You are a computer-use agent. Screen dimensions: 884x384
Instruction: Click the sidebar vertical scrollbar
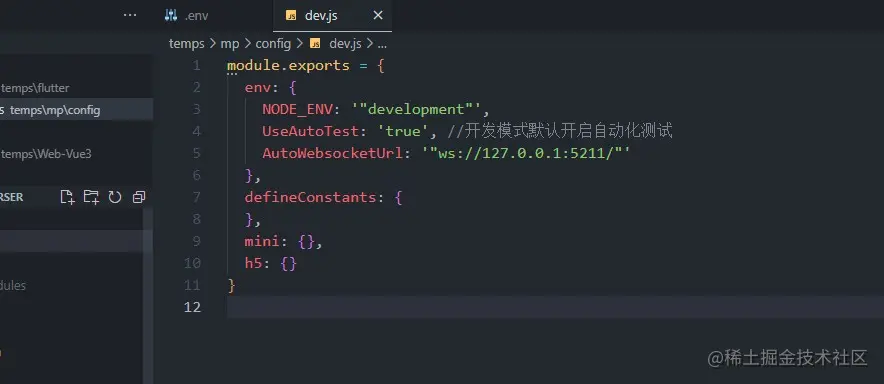[148, 296]
